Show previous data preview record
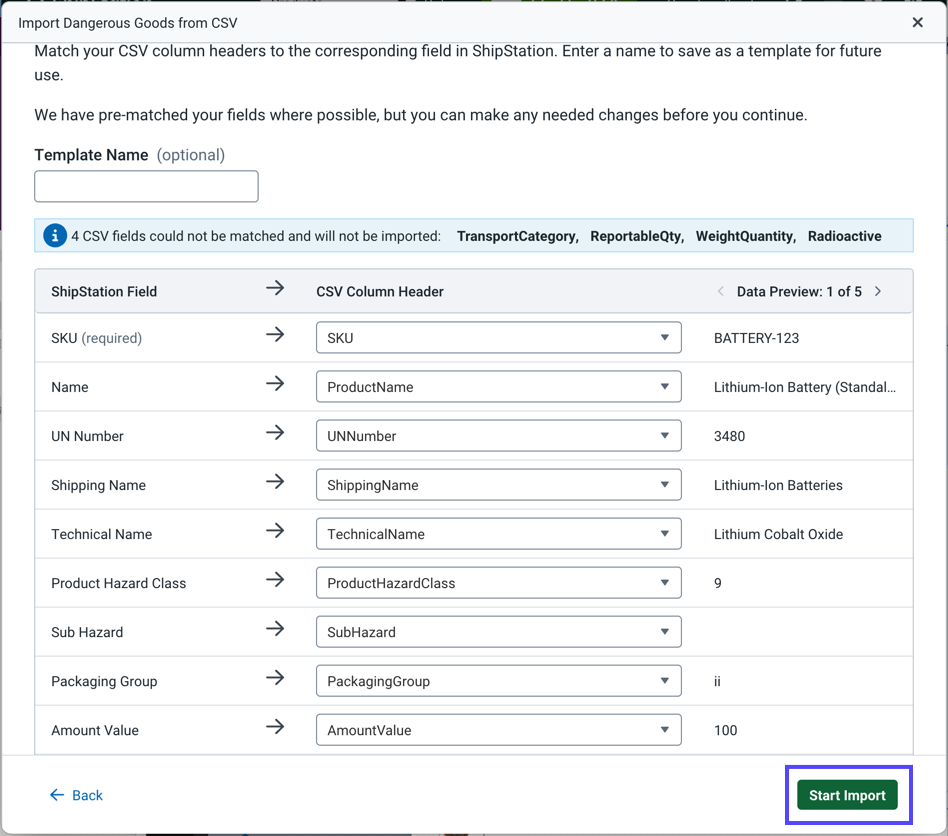Screen dimensions: 948x836 click(720, 291)
